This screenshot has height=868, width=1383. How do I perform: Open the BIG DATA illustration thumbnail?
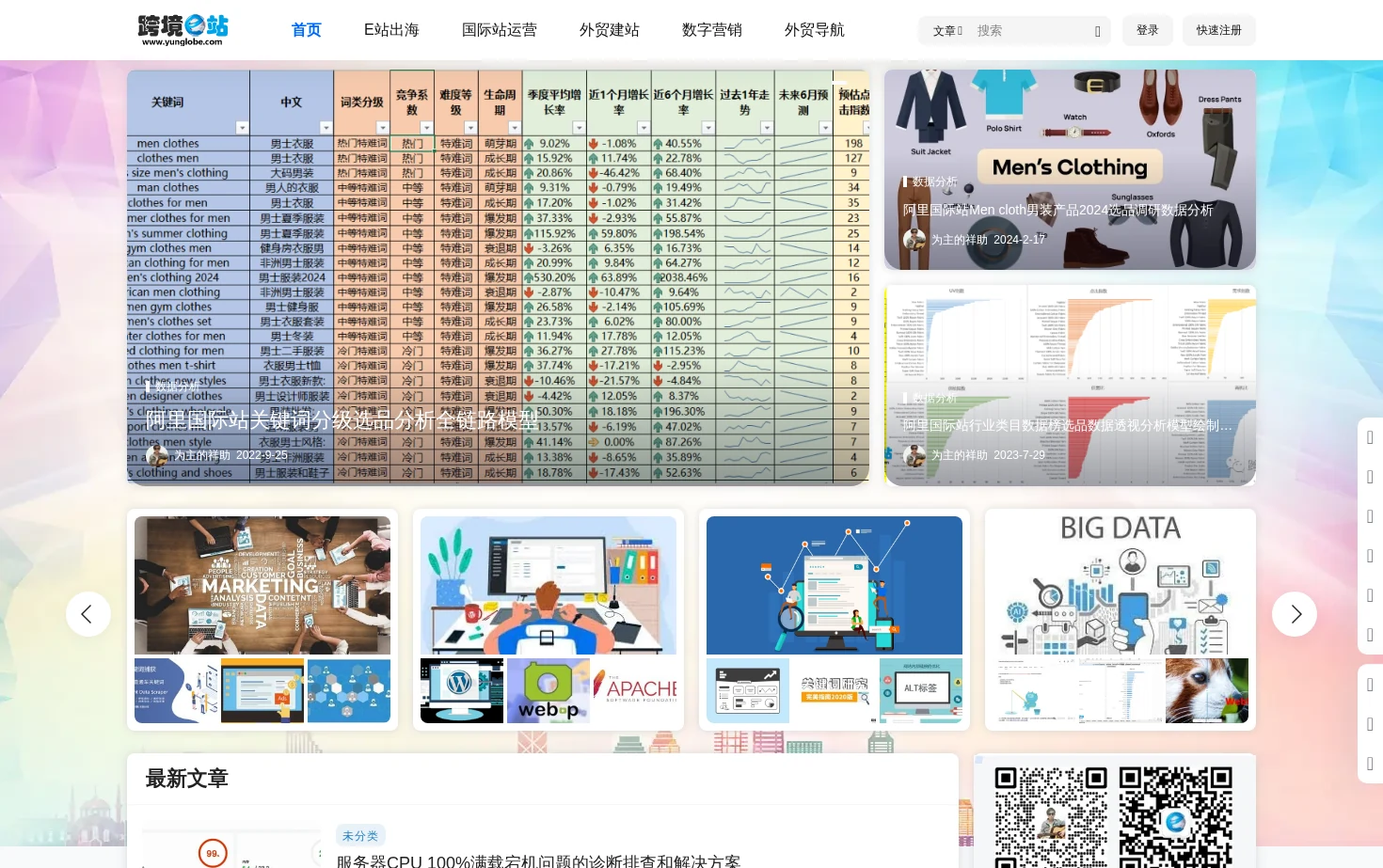[x=1121, y=583]
